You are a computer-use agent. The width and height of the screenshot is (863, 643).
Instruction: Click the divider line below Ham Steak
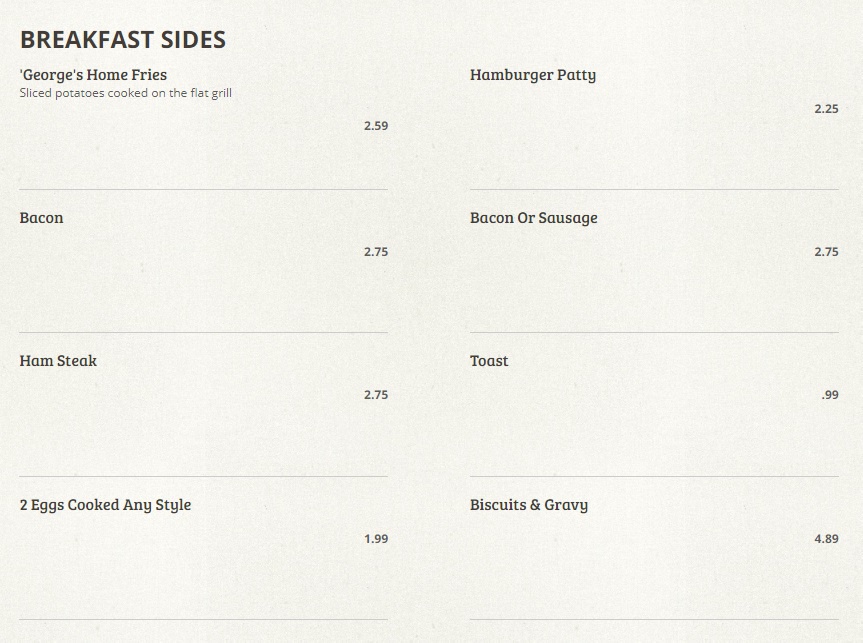(x=203, y=476)
